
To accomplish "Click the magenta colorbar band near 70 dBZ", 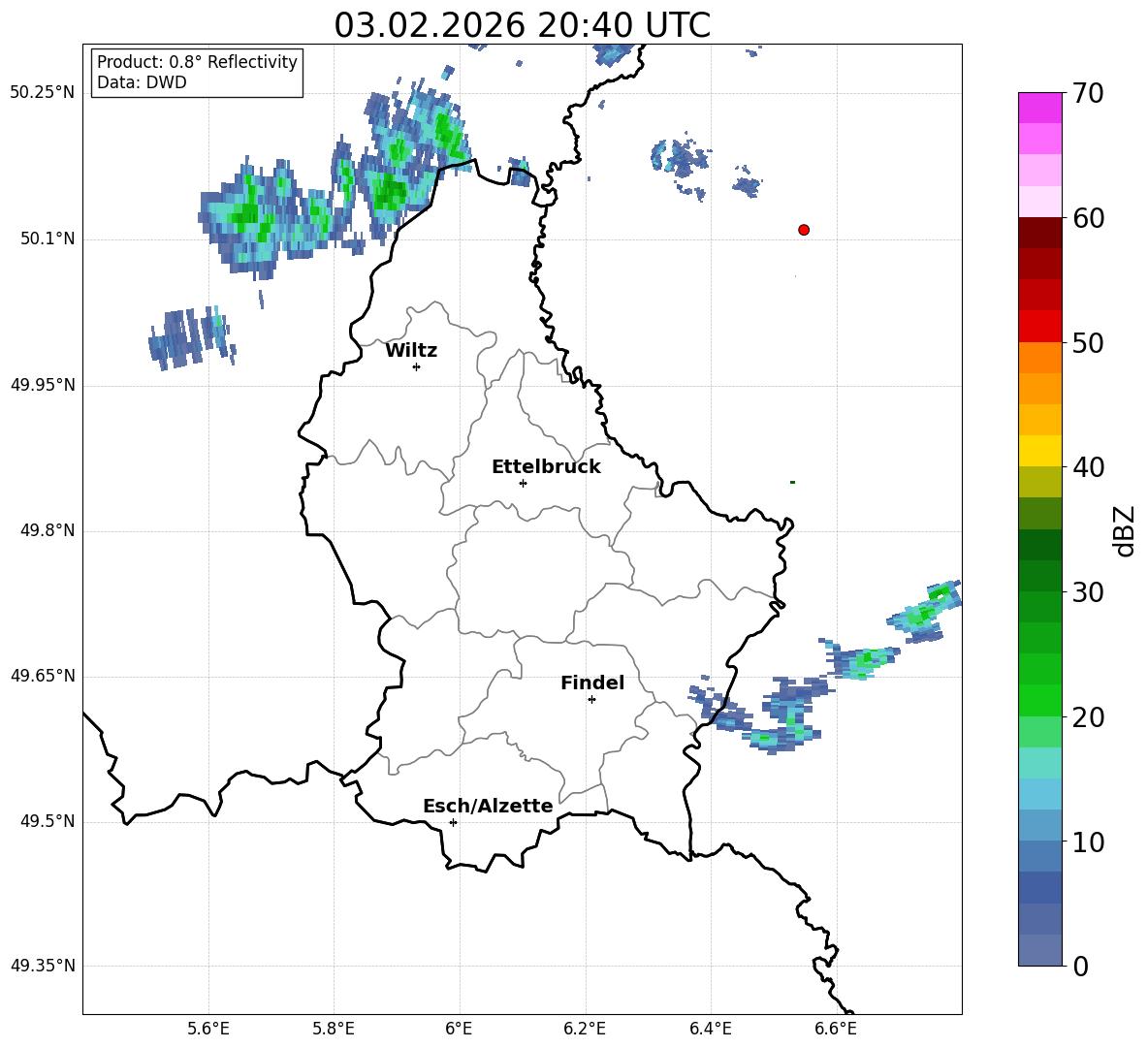I will tap(1039, 108).
